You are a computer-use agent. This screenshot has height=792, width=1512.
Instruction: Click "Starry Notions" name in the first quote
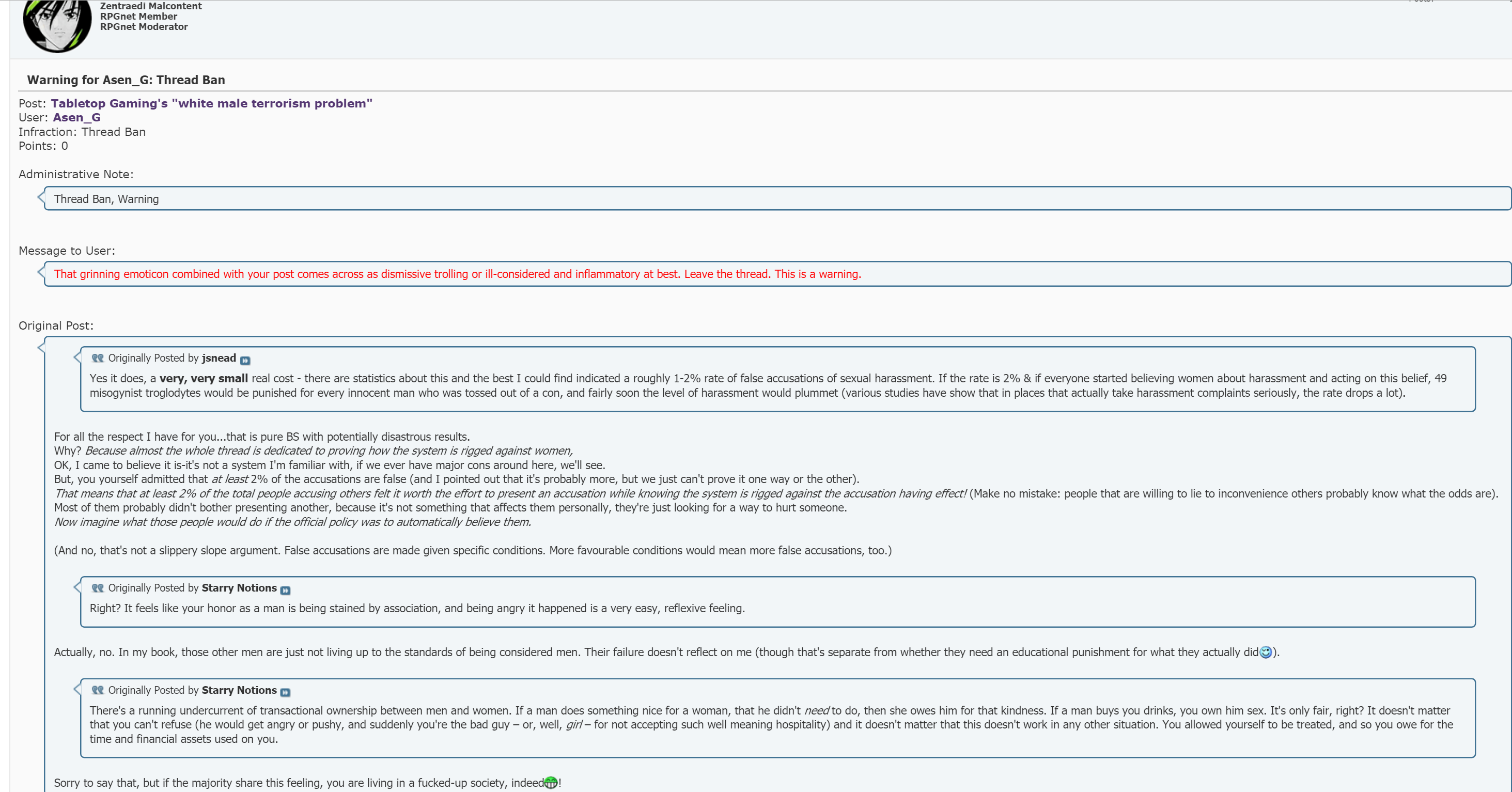240,588
